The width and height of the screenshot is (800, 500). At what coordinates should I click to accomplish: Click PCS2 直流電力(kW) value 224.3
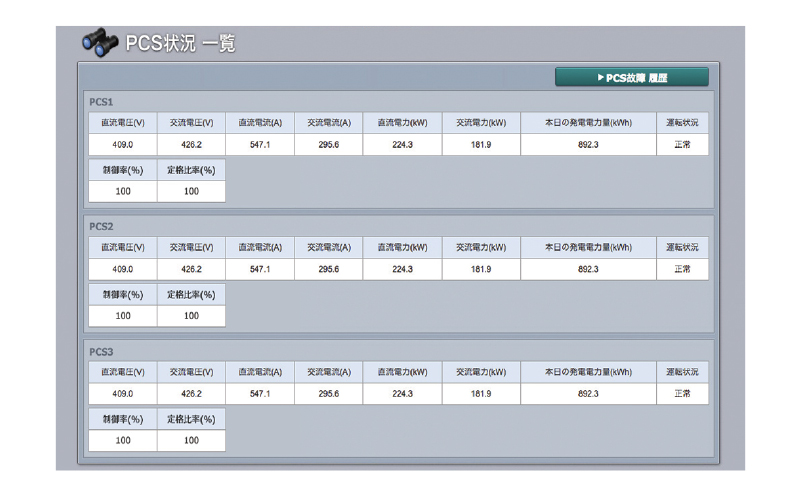[x=403, y=269]
